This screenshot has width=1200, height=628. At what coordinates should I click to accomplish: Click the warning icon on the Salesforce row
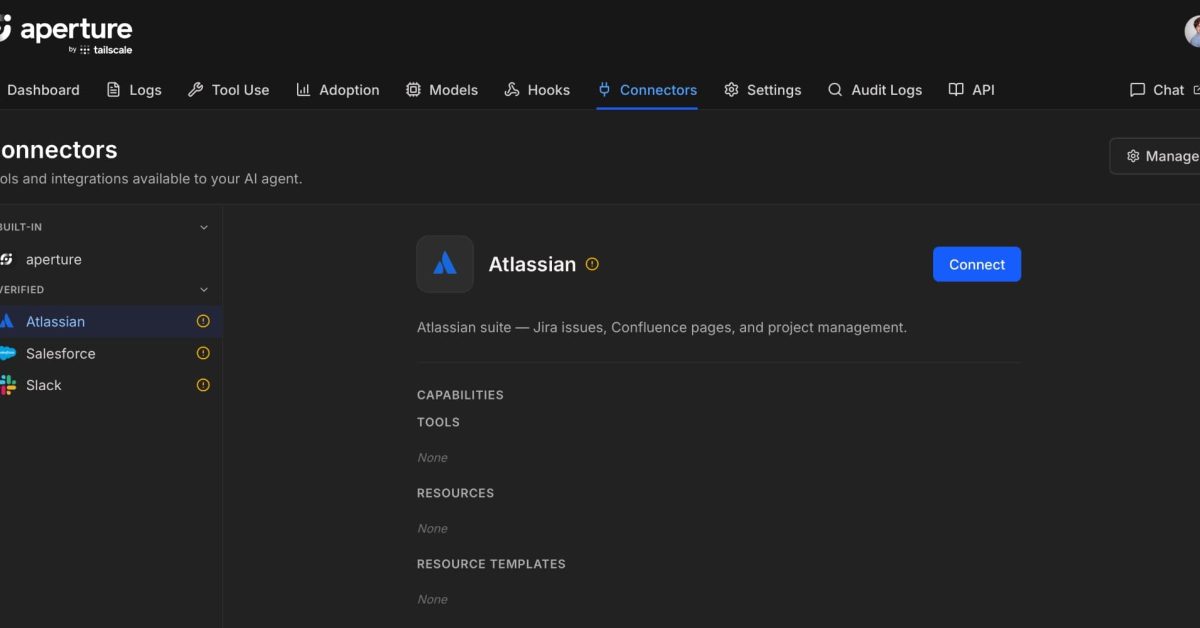click(x=203, y=353)
